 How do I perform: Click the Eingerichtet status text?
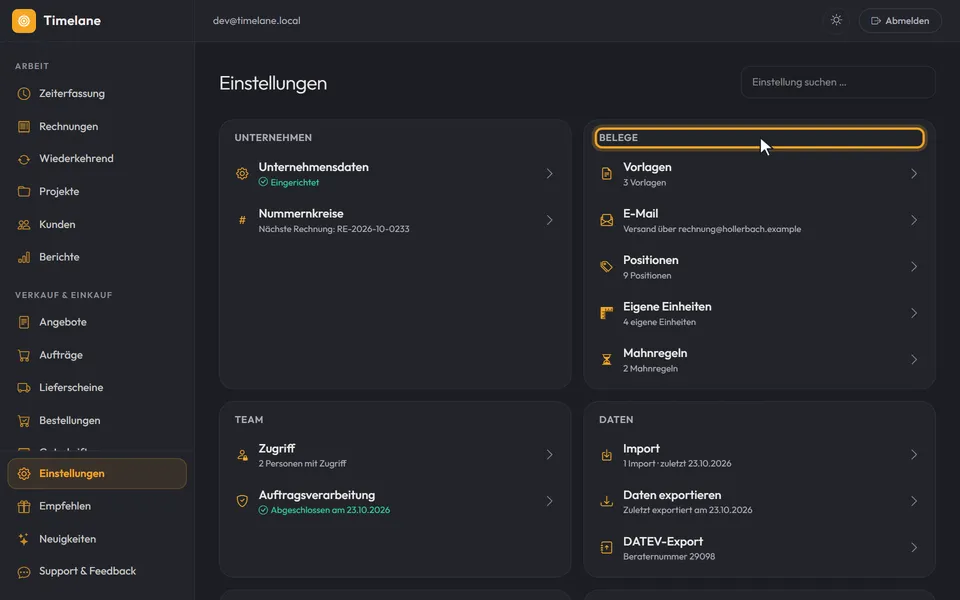pos(294,182)
